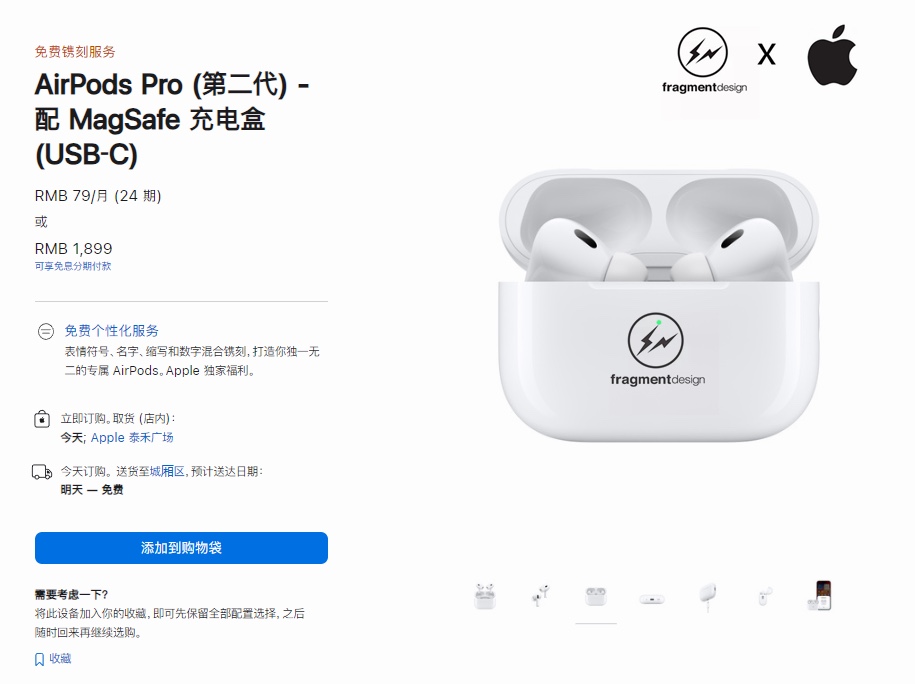The image size is (915, 684).
Task: Save the configuration with the 收藏 link
Action: tap(60, 658)
